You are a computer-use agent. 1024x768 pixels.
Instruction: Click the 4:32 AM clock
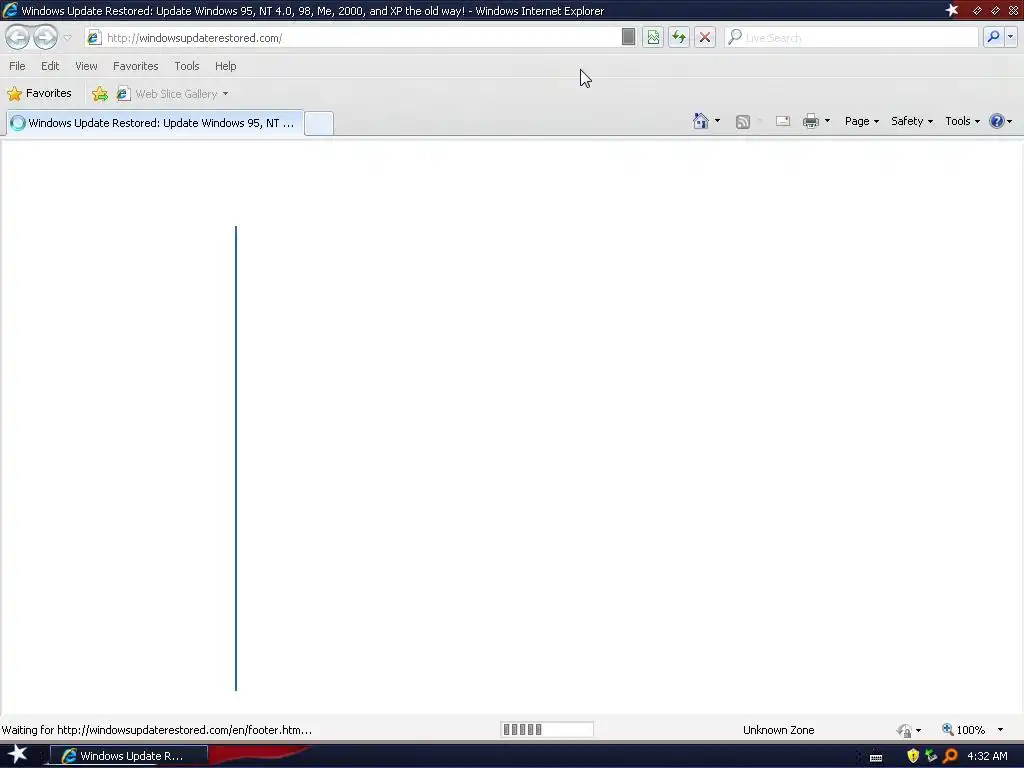[x=987, y=756]
